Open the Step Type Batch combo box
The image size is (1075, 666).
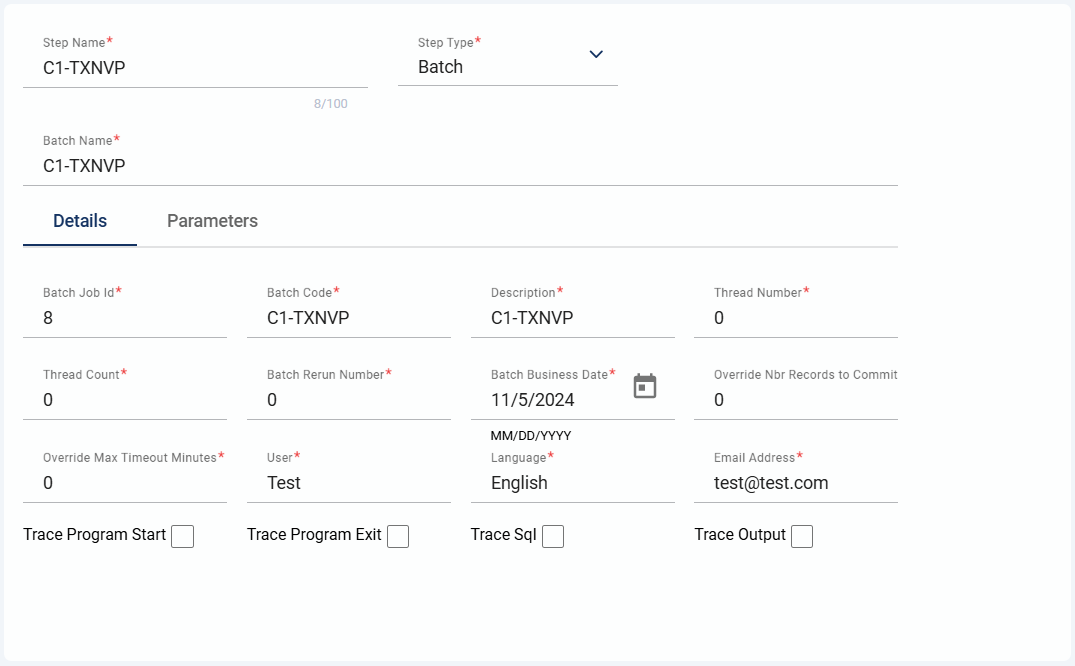point(495,67)
